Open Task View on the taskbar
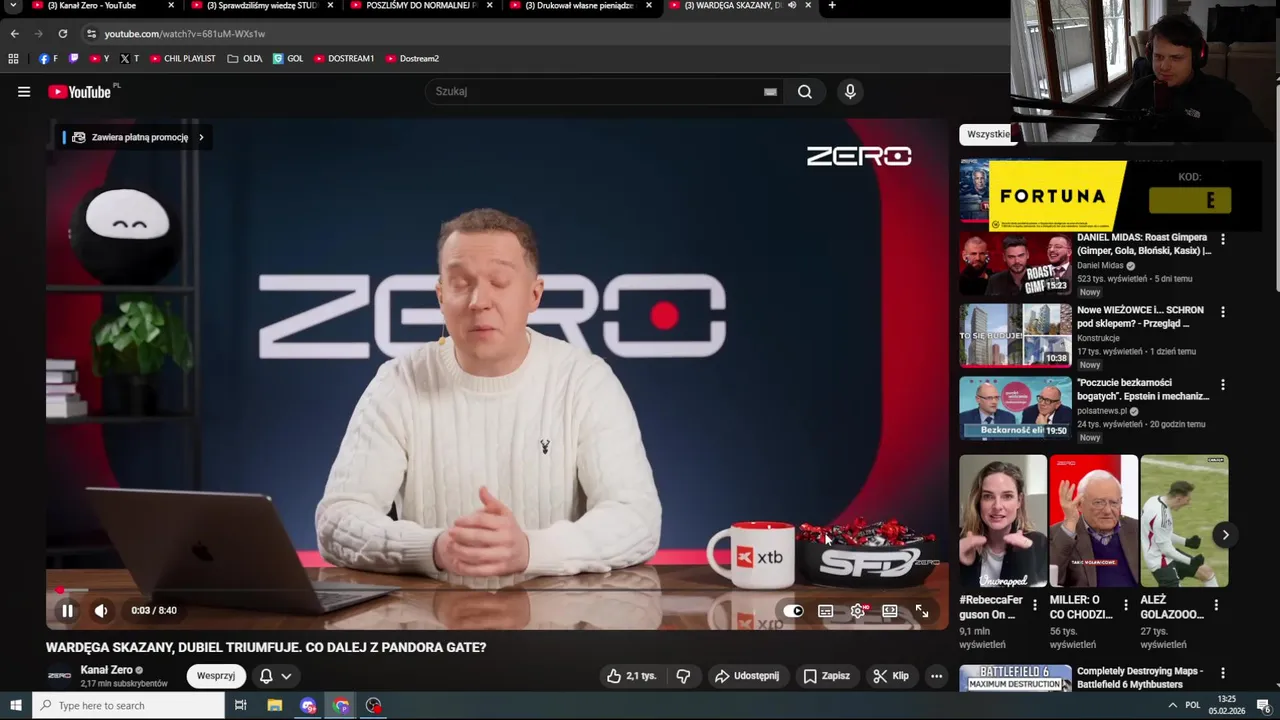Screen dimensions: 1280x720 coord(241,706)
